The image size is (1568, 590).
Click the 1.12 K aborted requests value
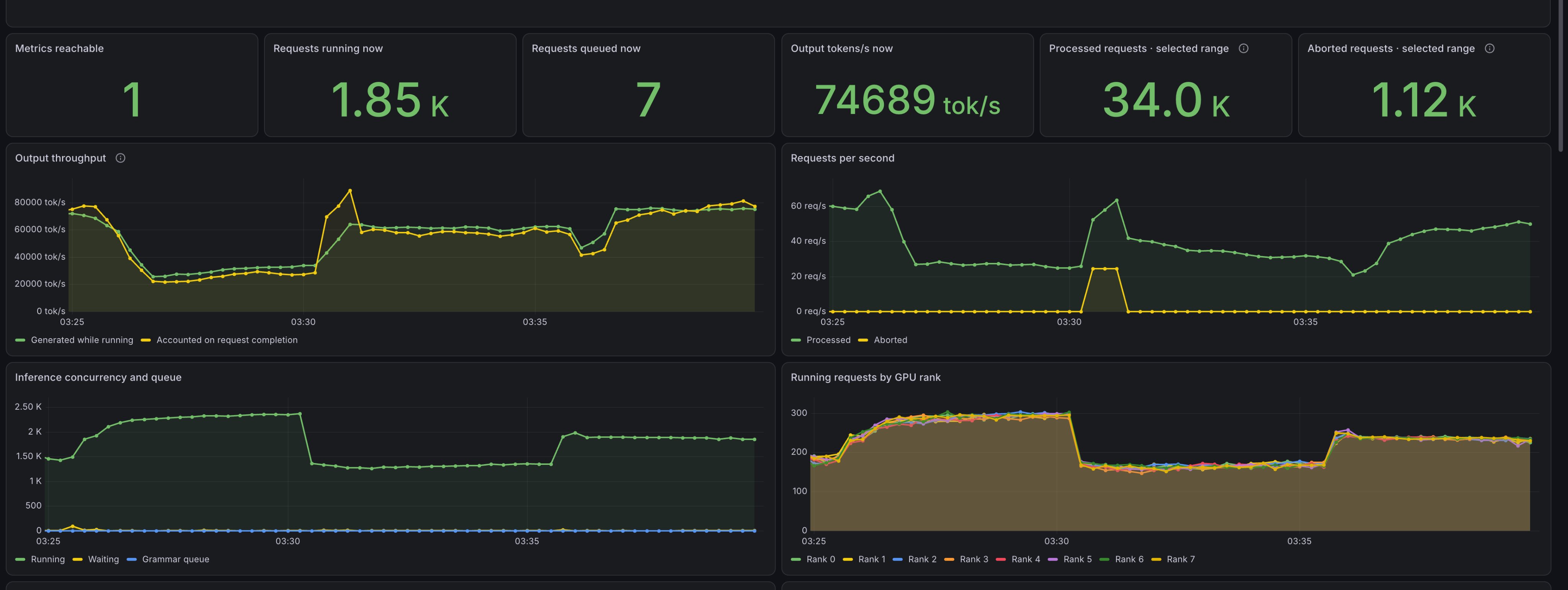click(1424, 100)
